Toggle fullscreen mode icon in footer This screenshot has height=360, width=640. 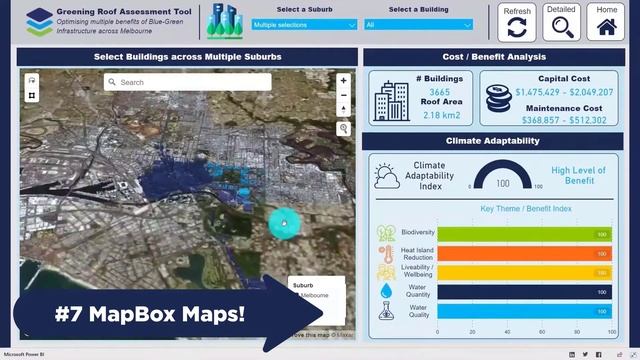click(x=633, y=355)
